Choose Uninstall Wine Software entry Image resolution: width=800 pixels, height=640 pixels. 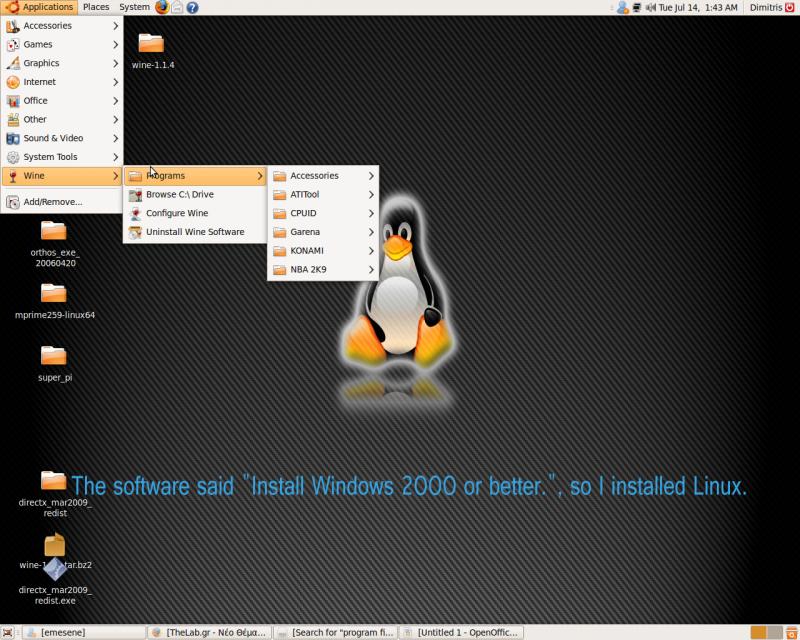[195, 232]
